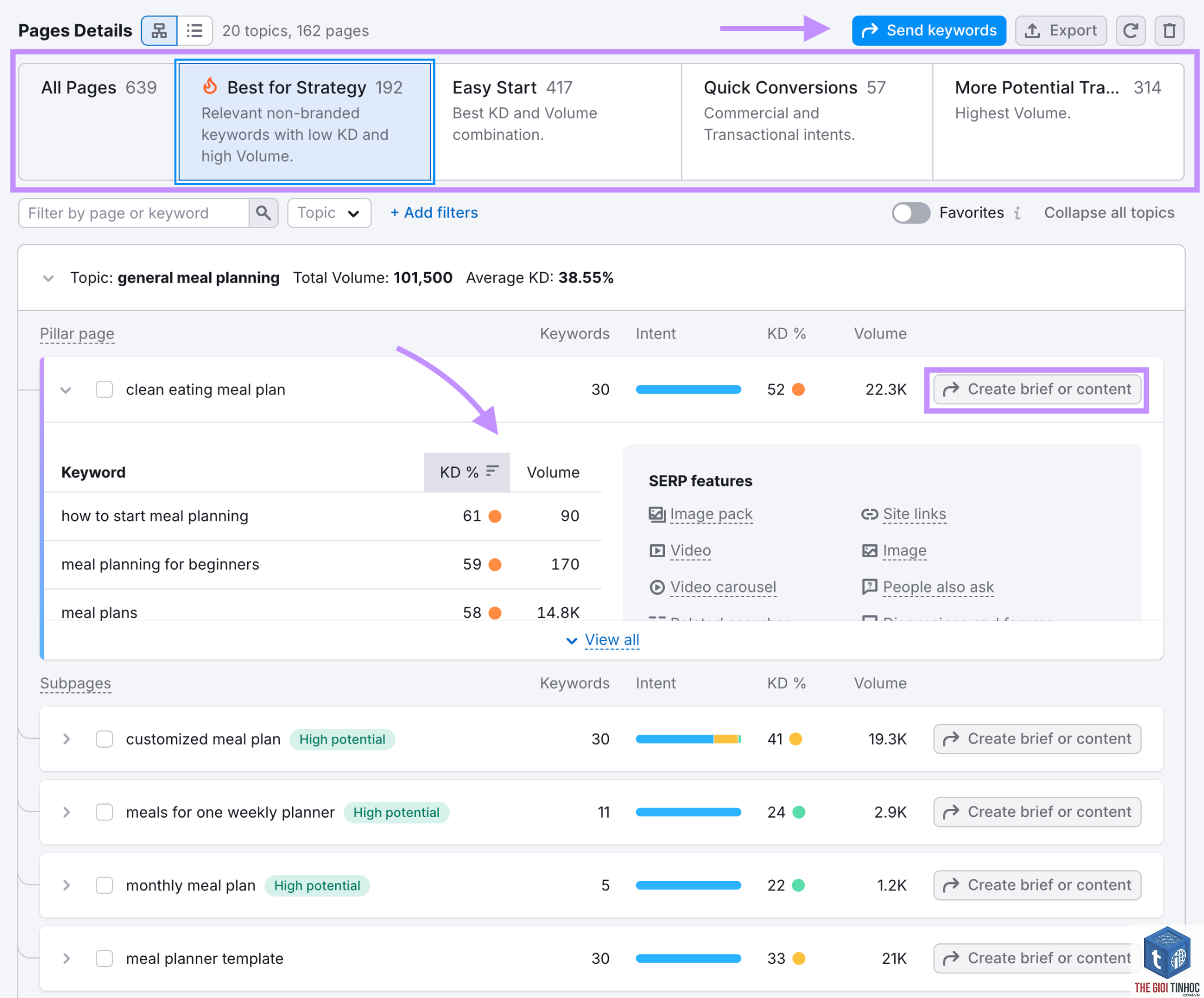The height and width of the screenshot is (998, 1204).
Task: Click the Export button
Action: tap(1061, 31)
